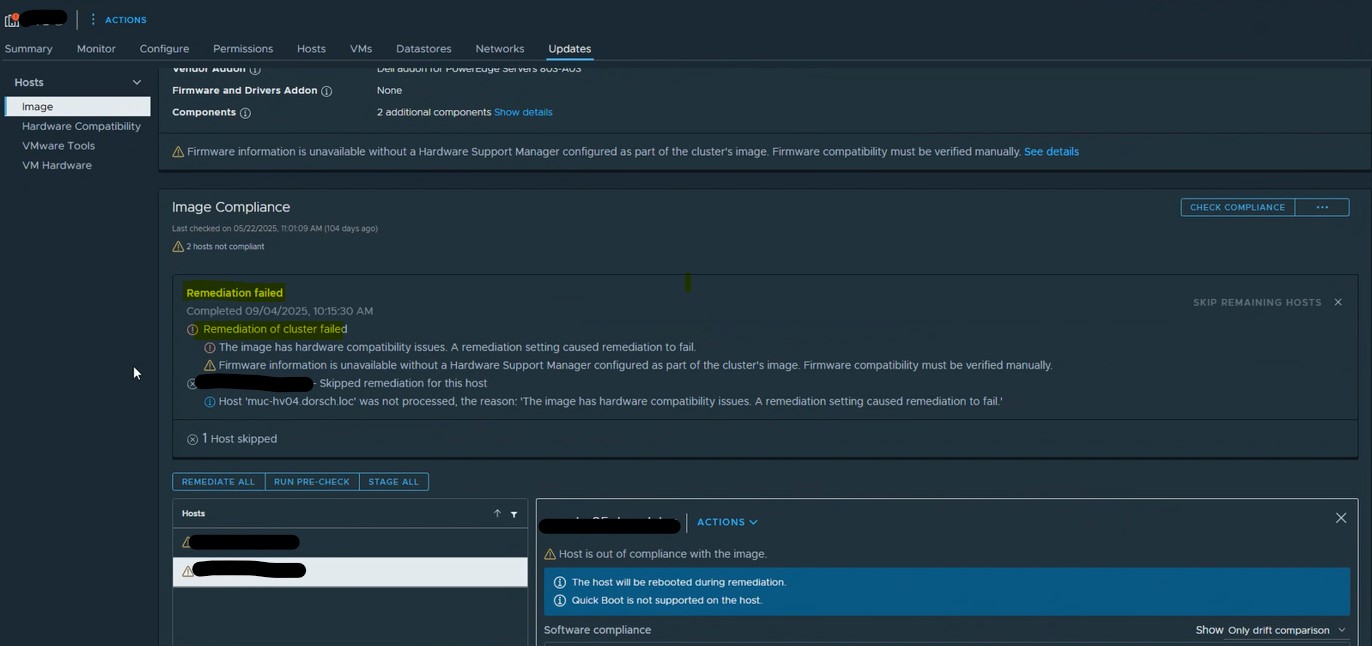Click the info icon beside Firmware and Drivers Addon
Screen dimensions: 1372x646
[326, 90]
